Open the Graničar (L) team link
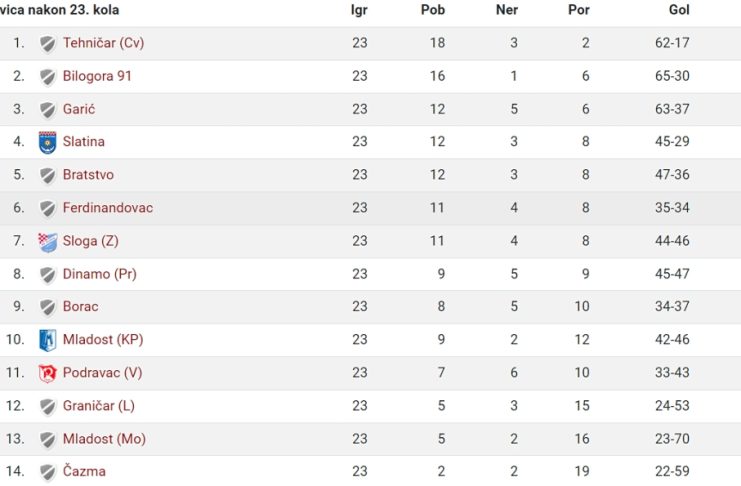Image resolution: width=741 pixels, height=486 pixels. (99, 406)
